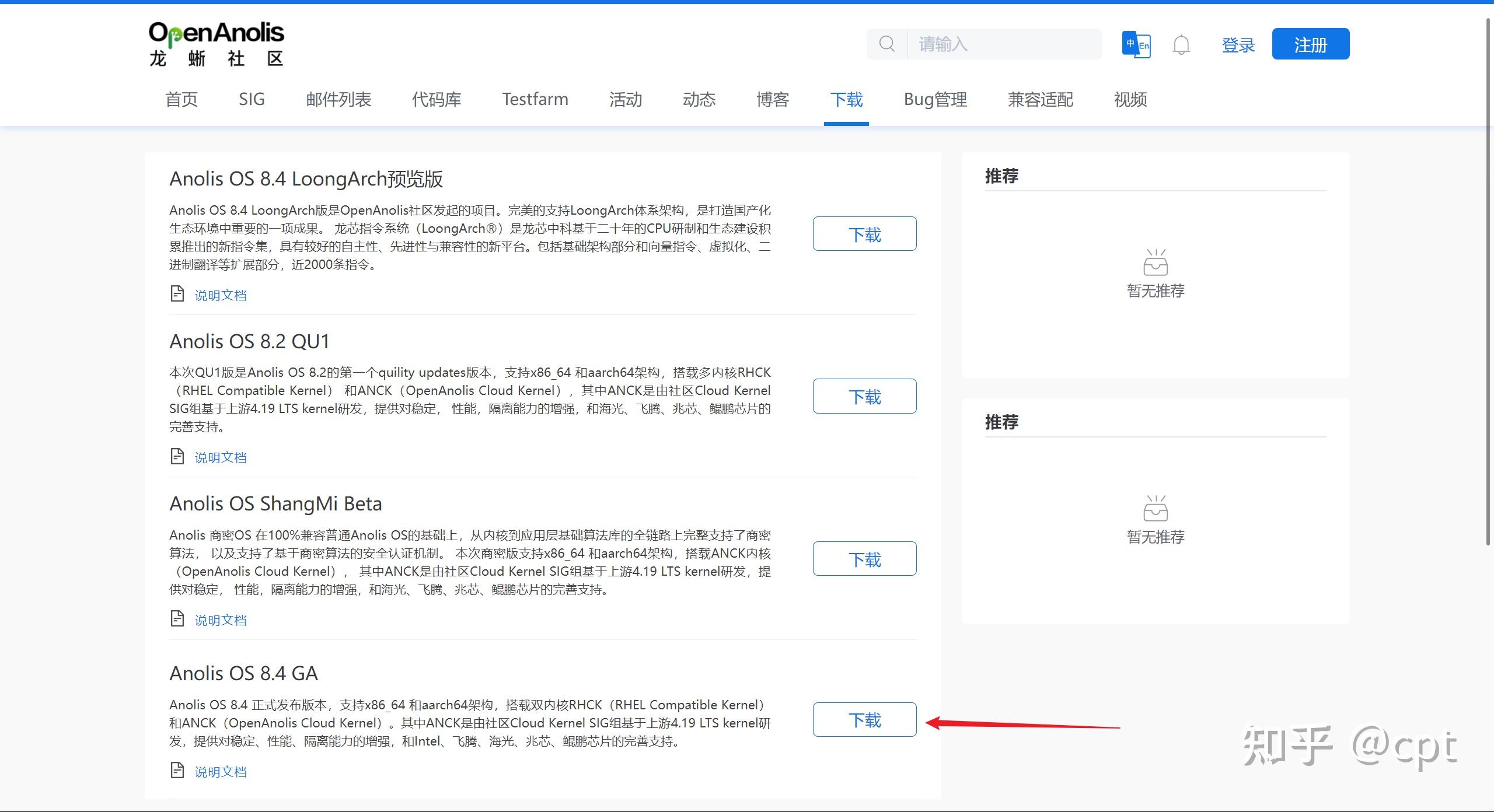Click document icon under LoongArch preview

click(x=177, y=293)
